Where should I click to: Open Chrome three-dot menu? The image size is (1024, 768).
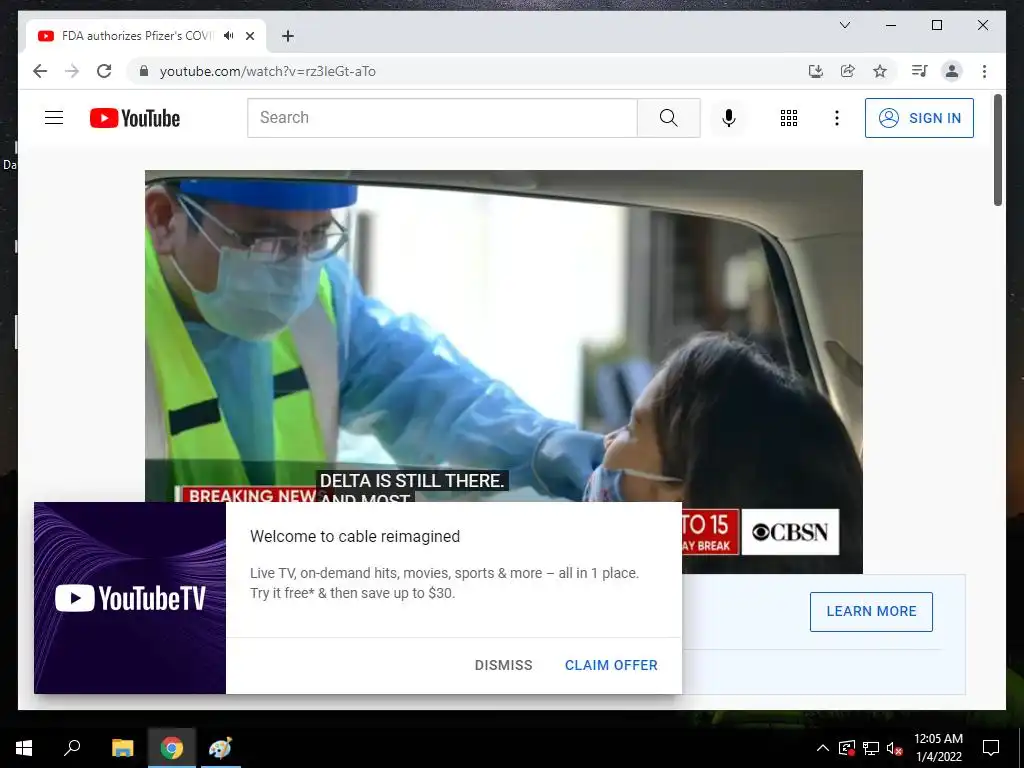point(984,71)
